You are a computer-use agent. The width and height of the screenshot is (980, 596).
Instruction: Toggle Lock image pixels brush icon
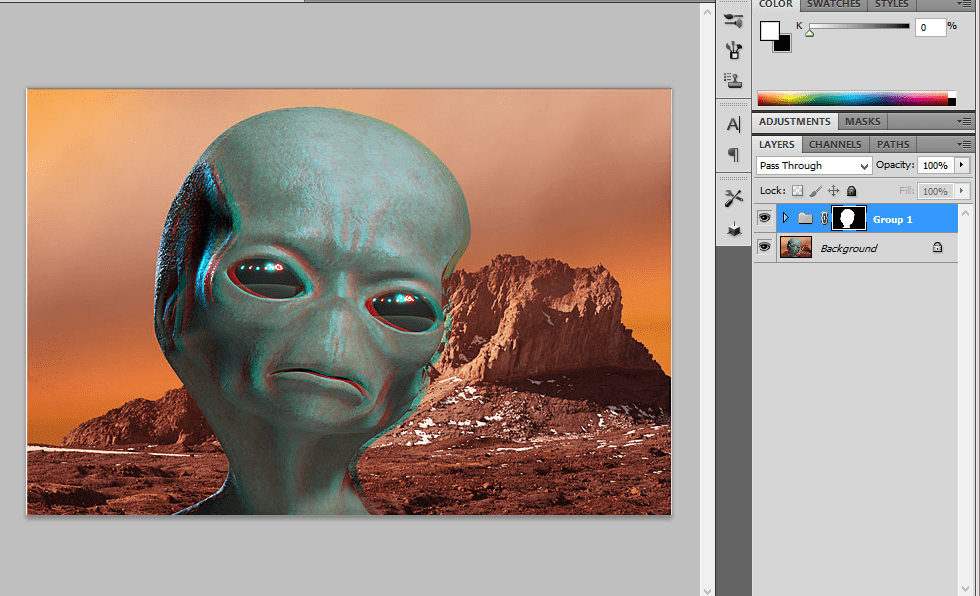(x=816, y=191)
